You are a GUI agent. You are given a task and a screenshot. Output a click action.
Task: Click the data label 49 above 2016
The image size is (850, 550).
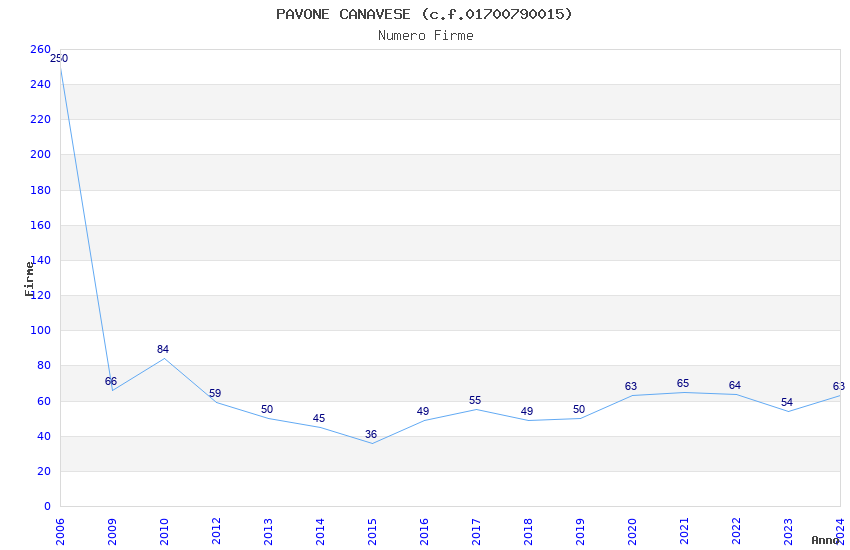pyautogui.click(x=423, y=411)
